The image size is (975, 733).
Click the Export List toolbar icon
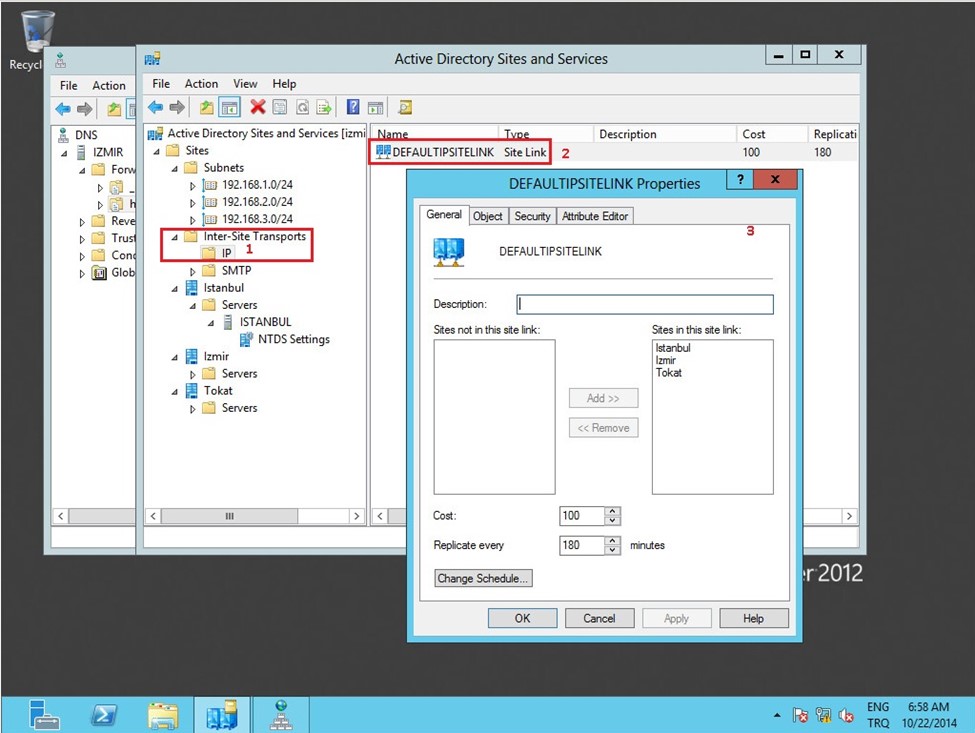coord(324,108)
